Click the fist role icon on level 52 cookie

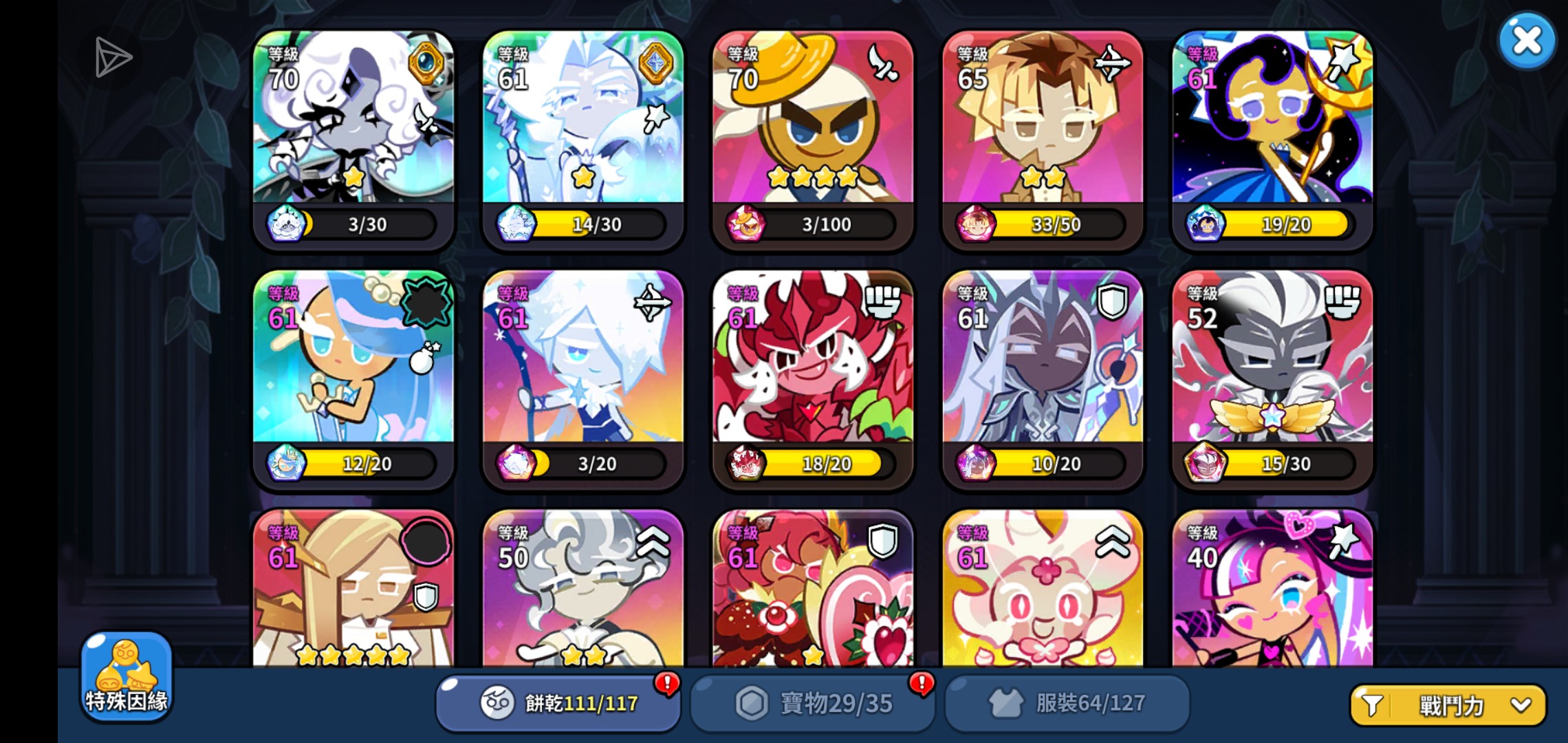tap(1342, 301)
